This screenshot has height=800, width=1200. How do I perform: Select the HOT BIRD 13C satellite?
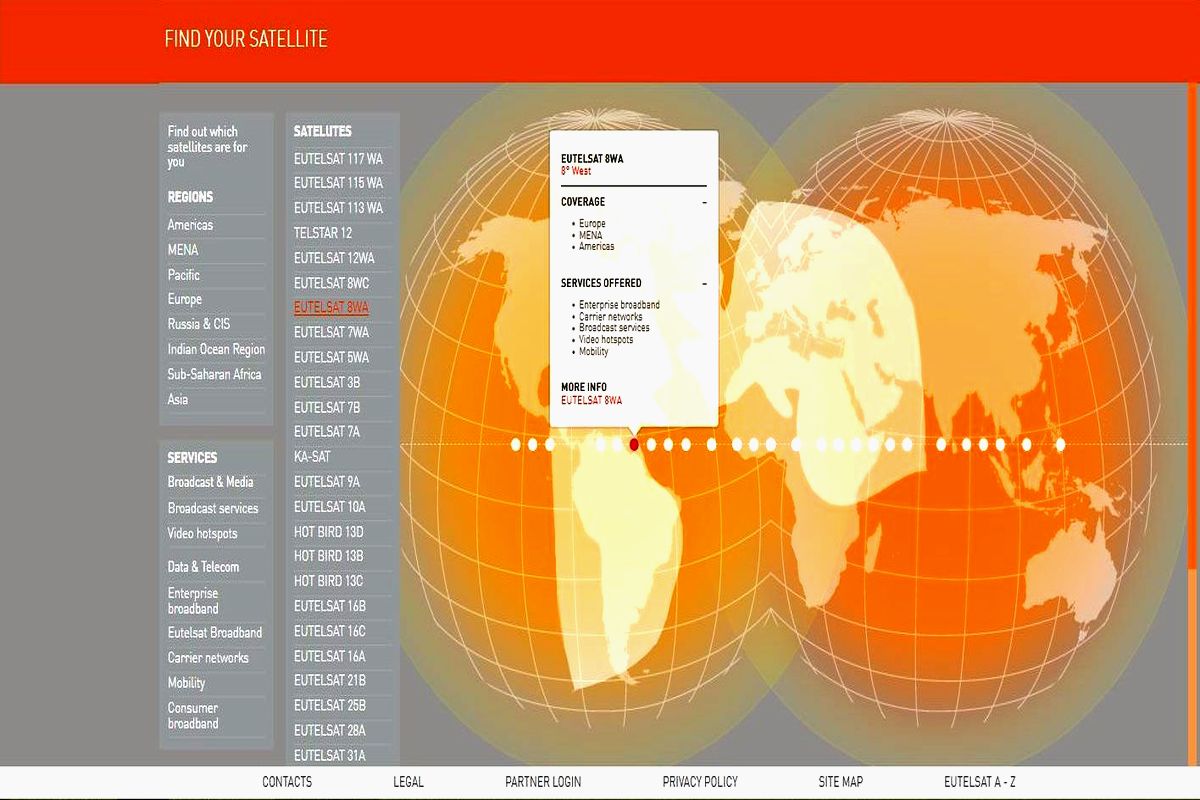click(329, 581)
